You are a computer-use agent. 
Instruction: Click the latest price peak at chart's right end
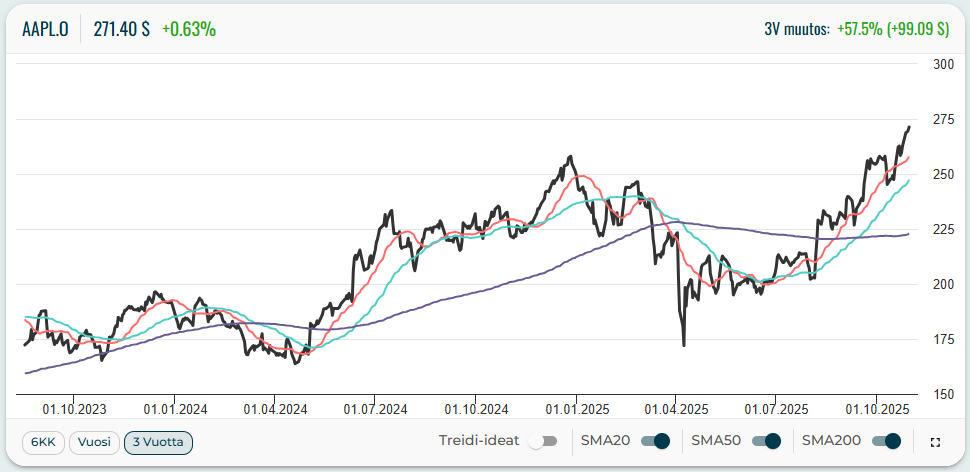pos(908,127)
